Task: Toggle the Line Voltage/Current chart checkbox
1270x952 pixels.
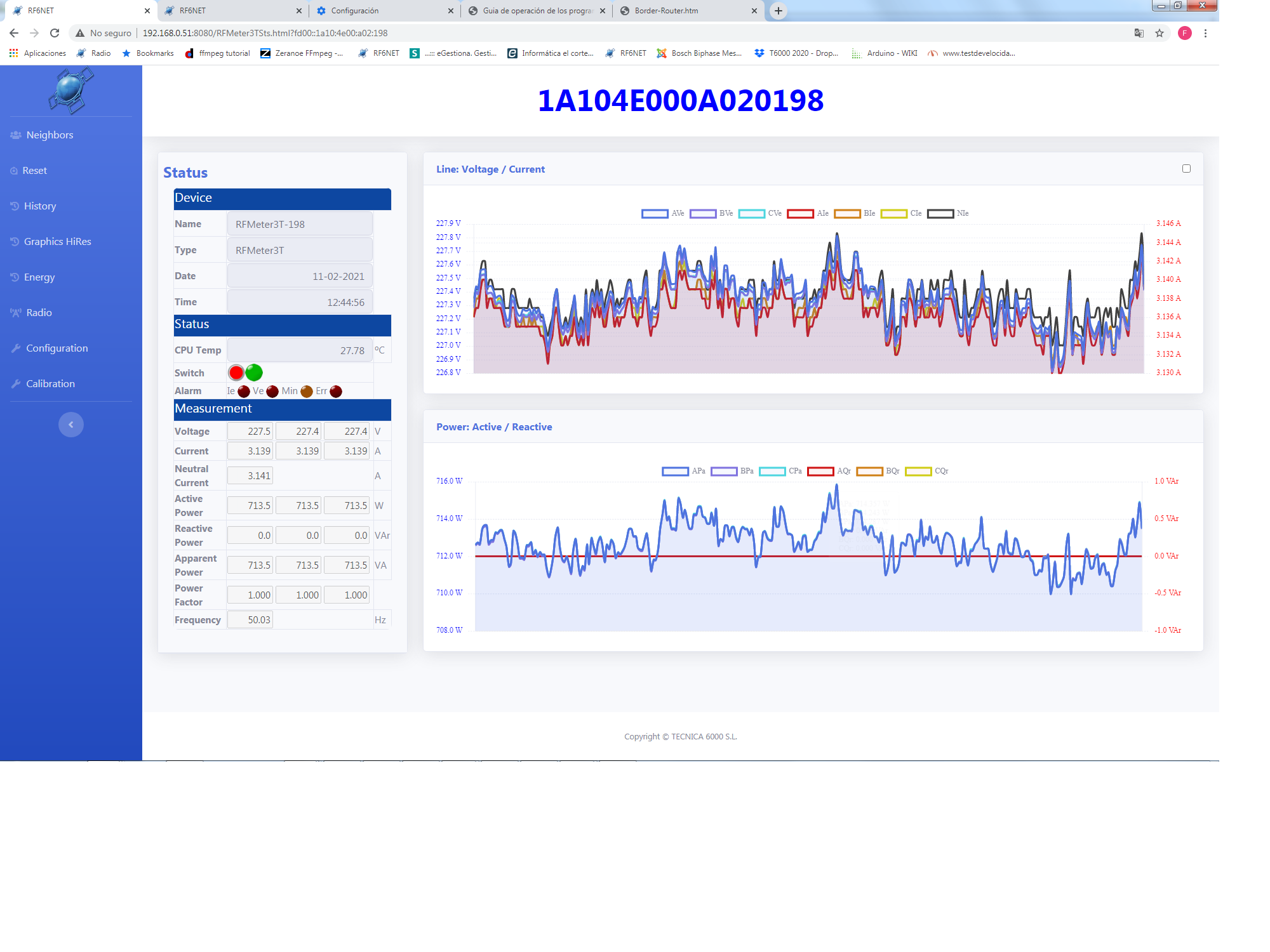Action: [x=1186, y=169]
